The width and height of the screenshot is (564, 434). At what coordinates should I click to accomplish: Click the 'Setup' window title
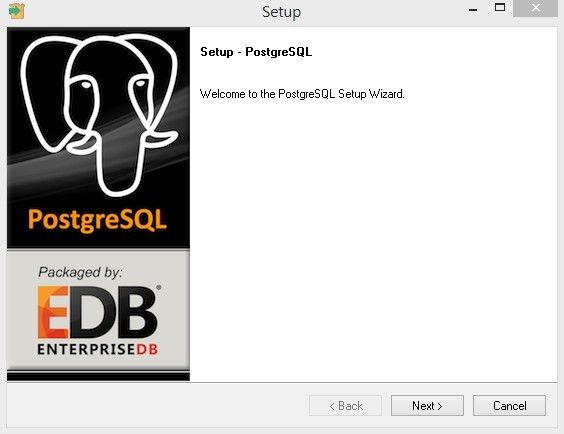point(282,12)
